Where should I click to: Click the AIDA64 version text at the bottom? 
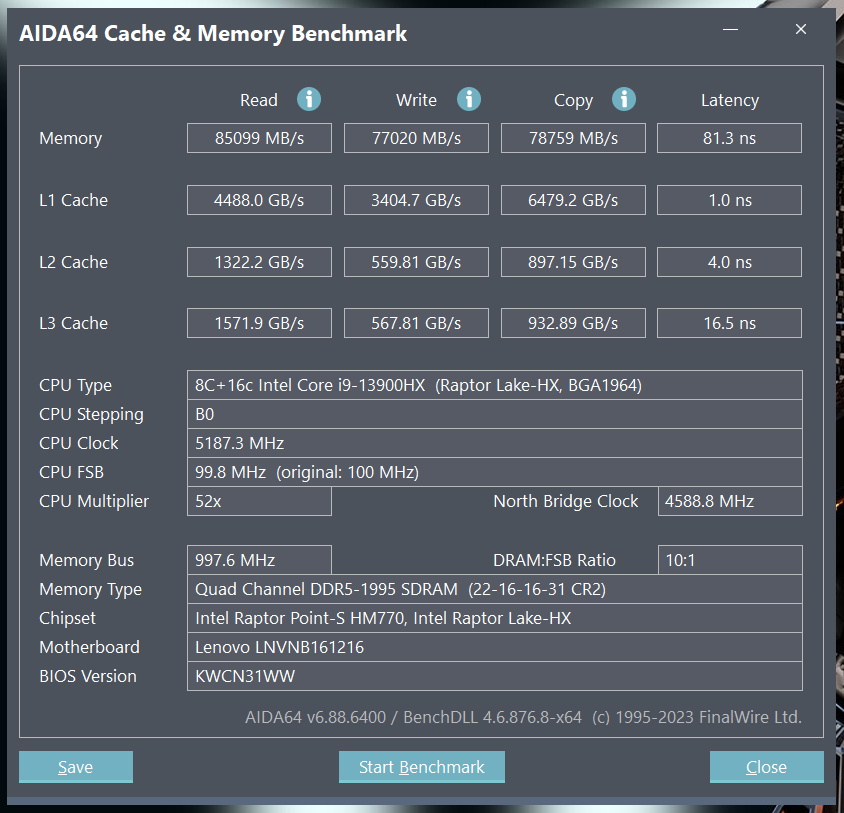[523, 717]
